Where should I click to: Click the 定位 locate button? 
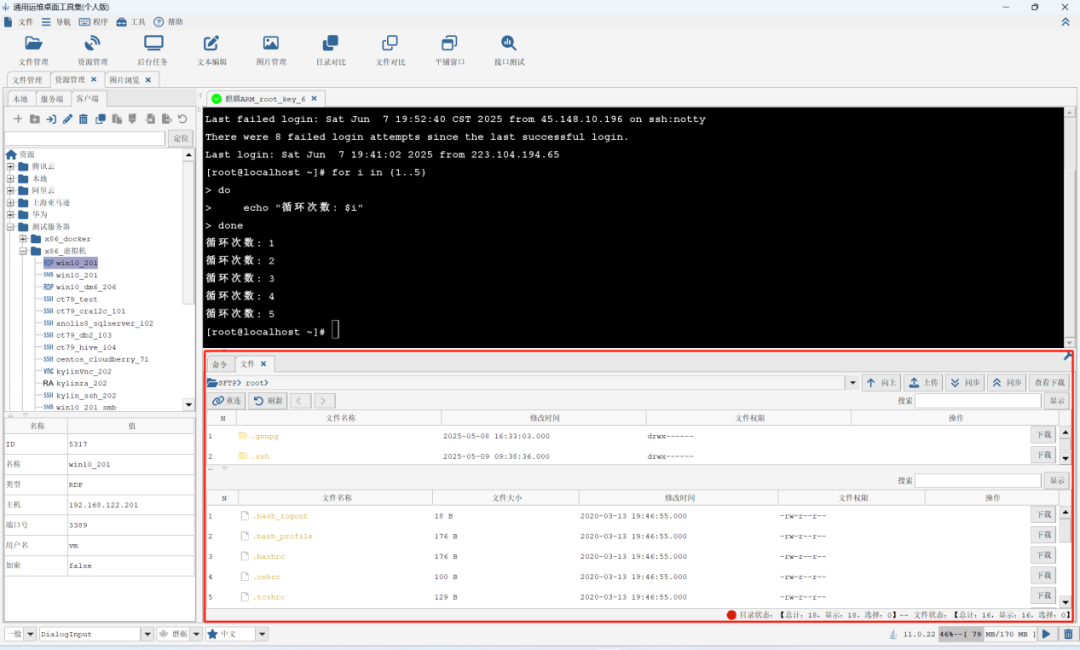[x=180, y=138]
